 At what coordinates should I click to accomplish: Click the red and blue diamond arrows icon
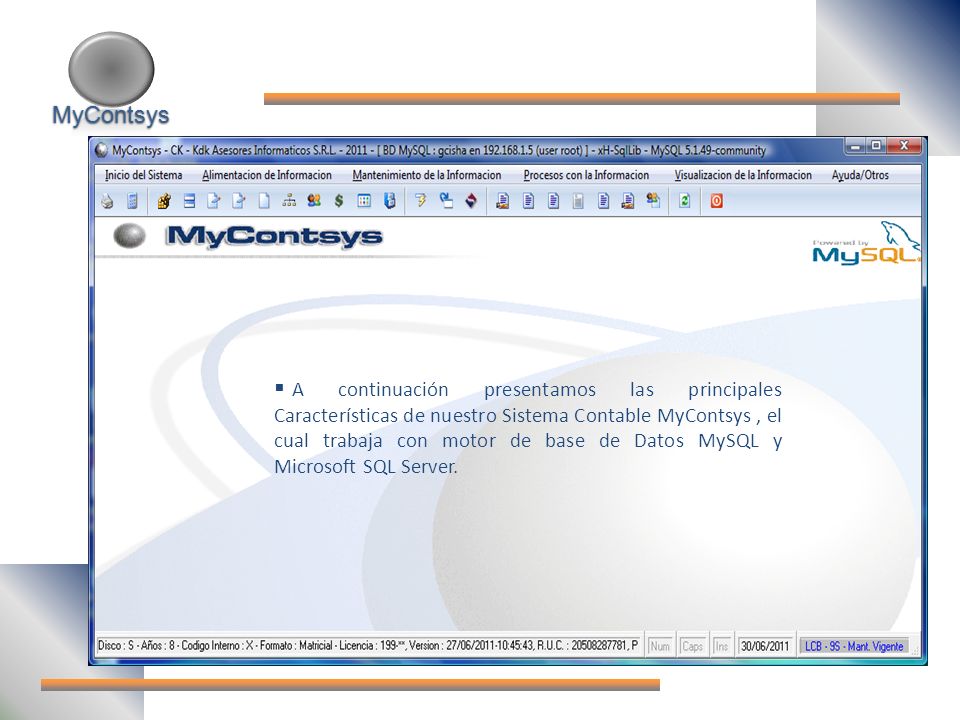[x=471, y=201]
